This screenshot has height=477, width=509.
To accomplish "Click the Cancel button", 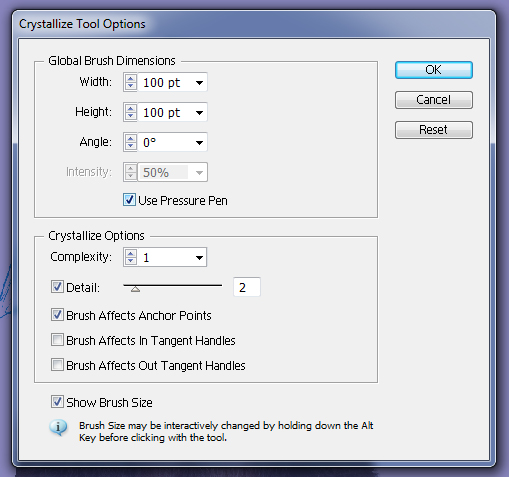I will [434, 100].
